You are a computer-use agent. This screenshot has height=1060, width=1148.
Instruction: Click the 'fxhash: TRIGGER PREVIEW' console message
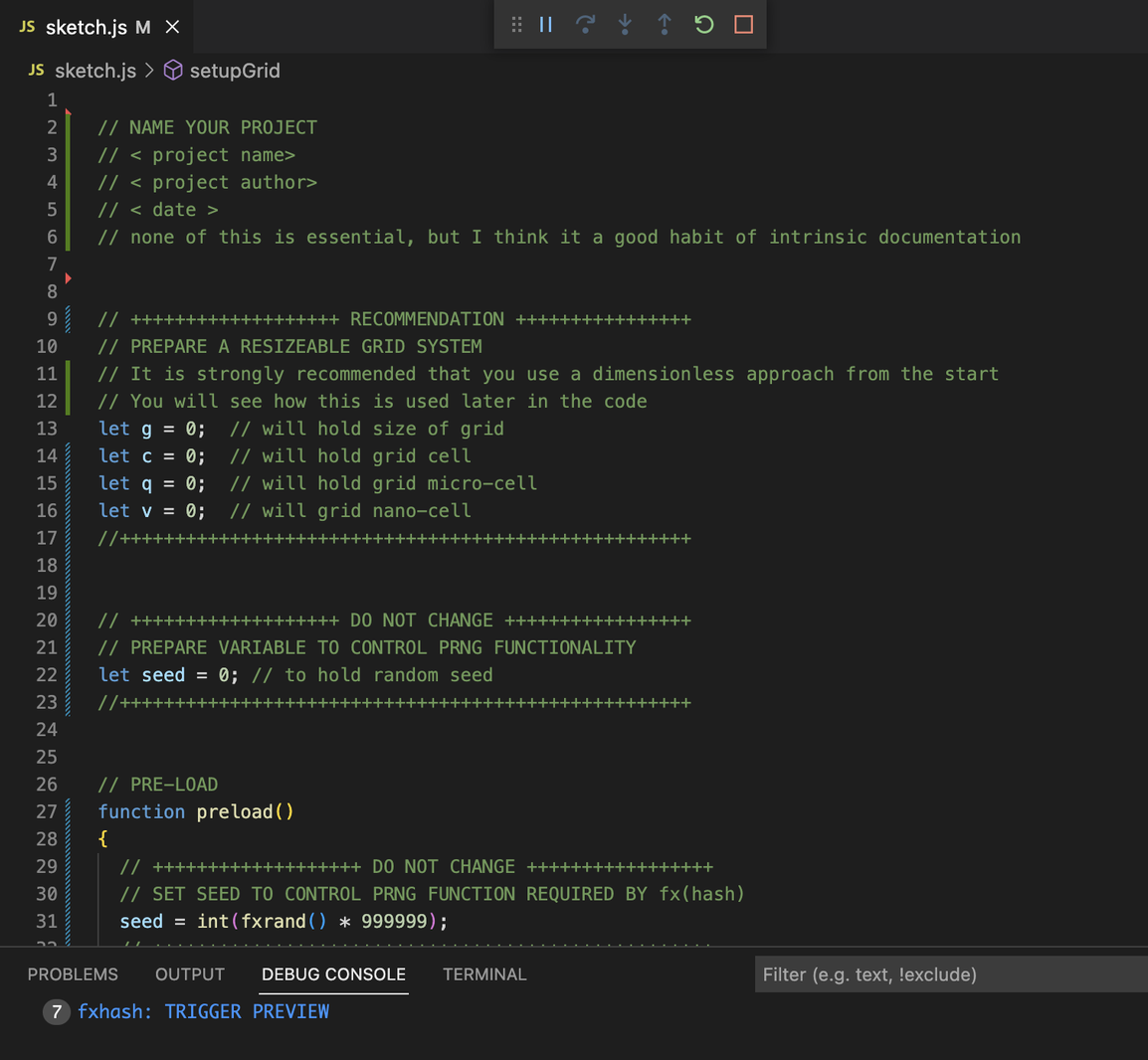point(204,1011)
